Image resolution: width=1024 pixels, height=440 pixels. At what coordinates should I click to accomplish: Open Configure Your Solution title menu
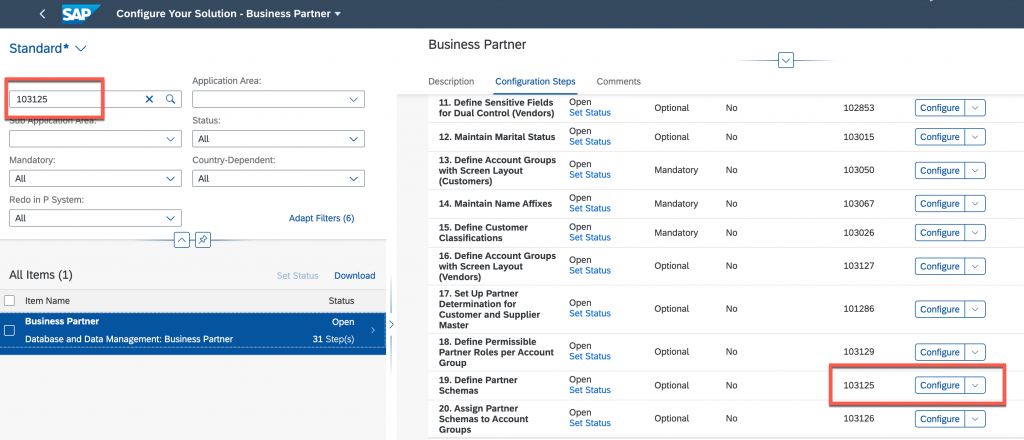point(229,14)
